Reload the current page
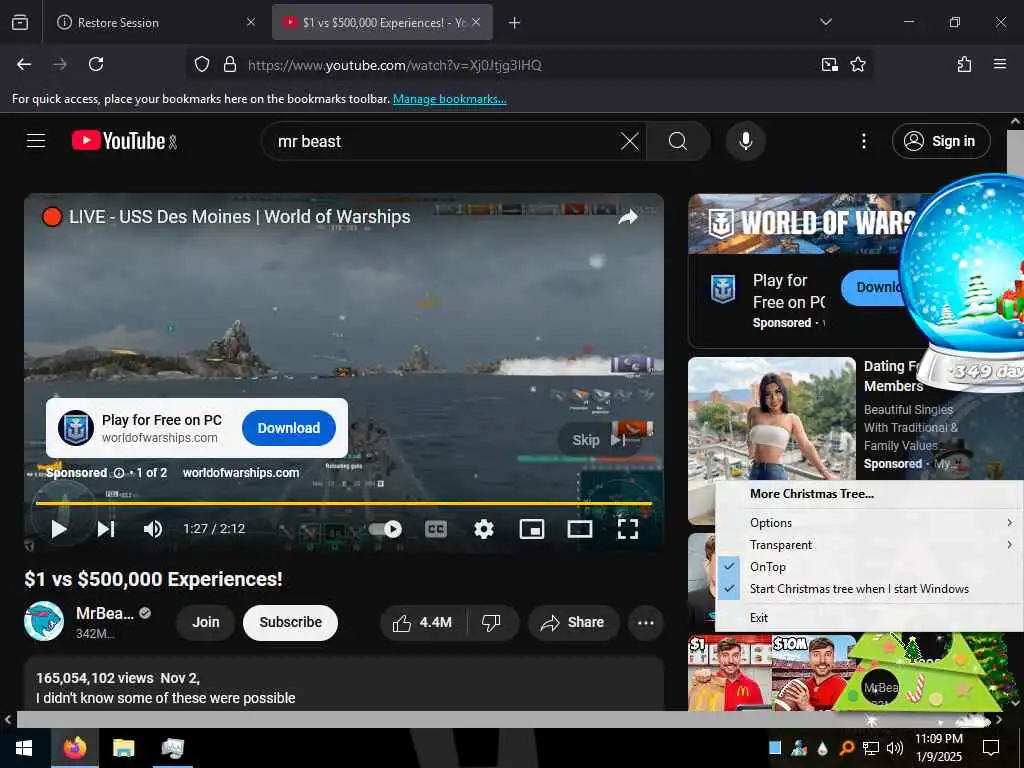This screenshot has height=768, width=1024. (x=96, y=64)
